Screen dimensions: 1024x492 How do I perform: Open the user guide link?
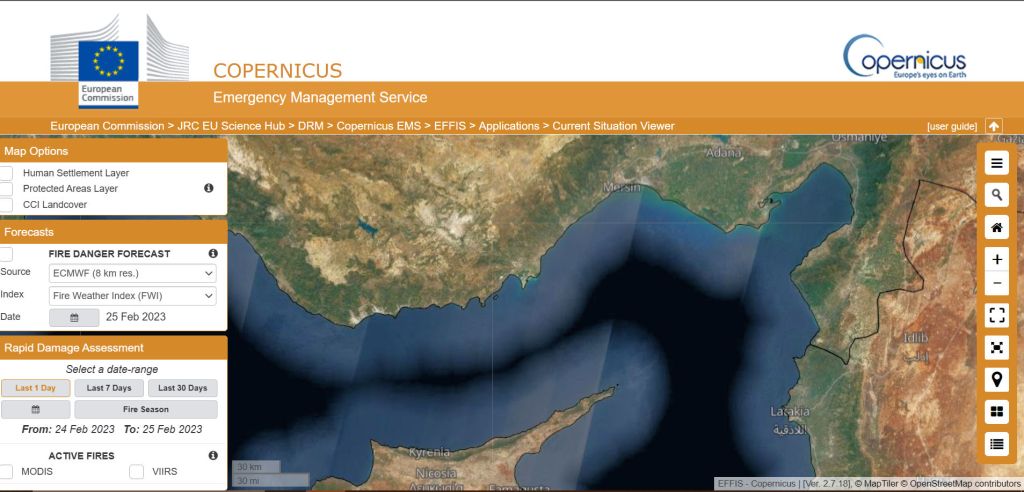(951, 126)
